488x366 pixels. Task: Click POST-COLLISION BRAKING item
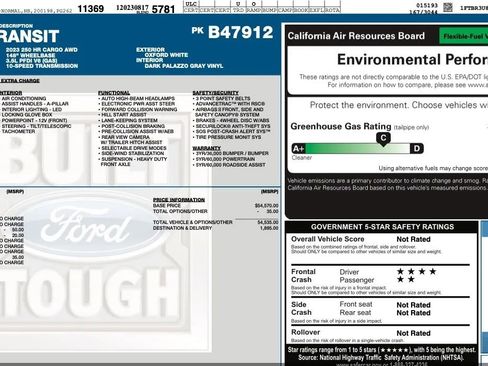click(x=133, y=126)
